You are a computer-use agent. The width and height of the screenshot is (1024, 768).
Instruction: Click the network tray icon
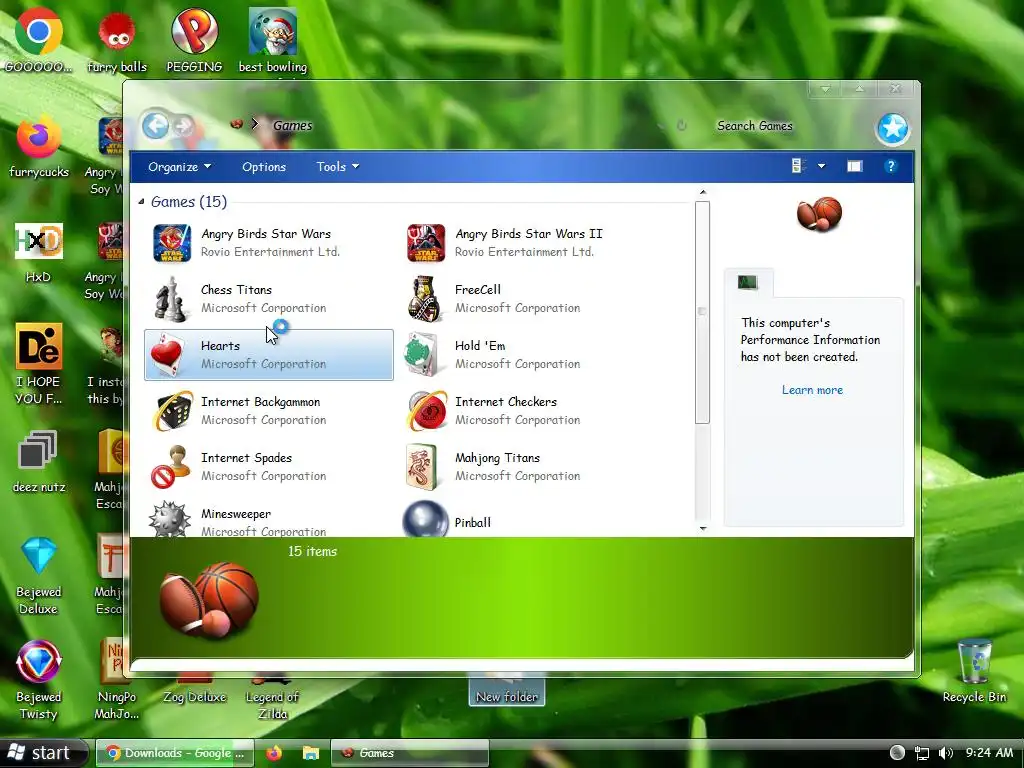click(921, 753)
